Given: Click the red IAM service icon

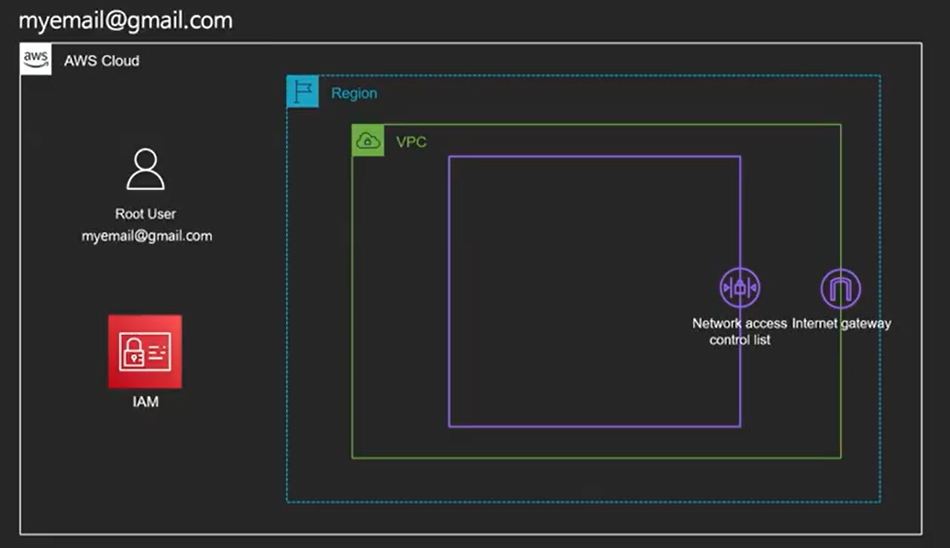Looking at the screenshot, I should pyautogui.click(x=145, y=352).
